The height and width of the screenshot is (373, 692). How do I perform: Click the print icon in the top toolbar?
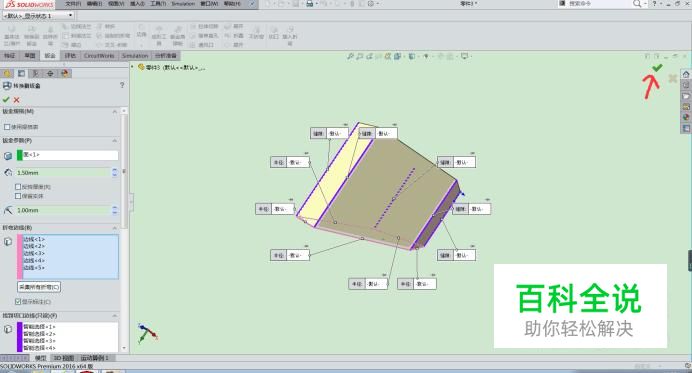tap(310, 4)
